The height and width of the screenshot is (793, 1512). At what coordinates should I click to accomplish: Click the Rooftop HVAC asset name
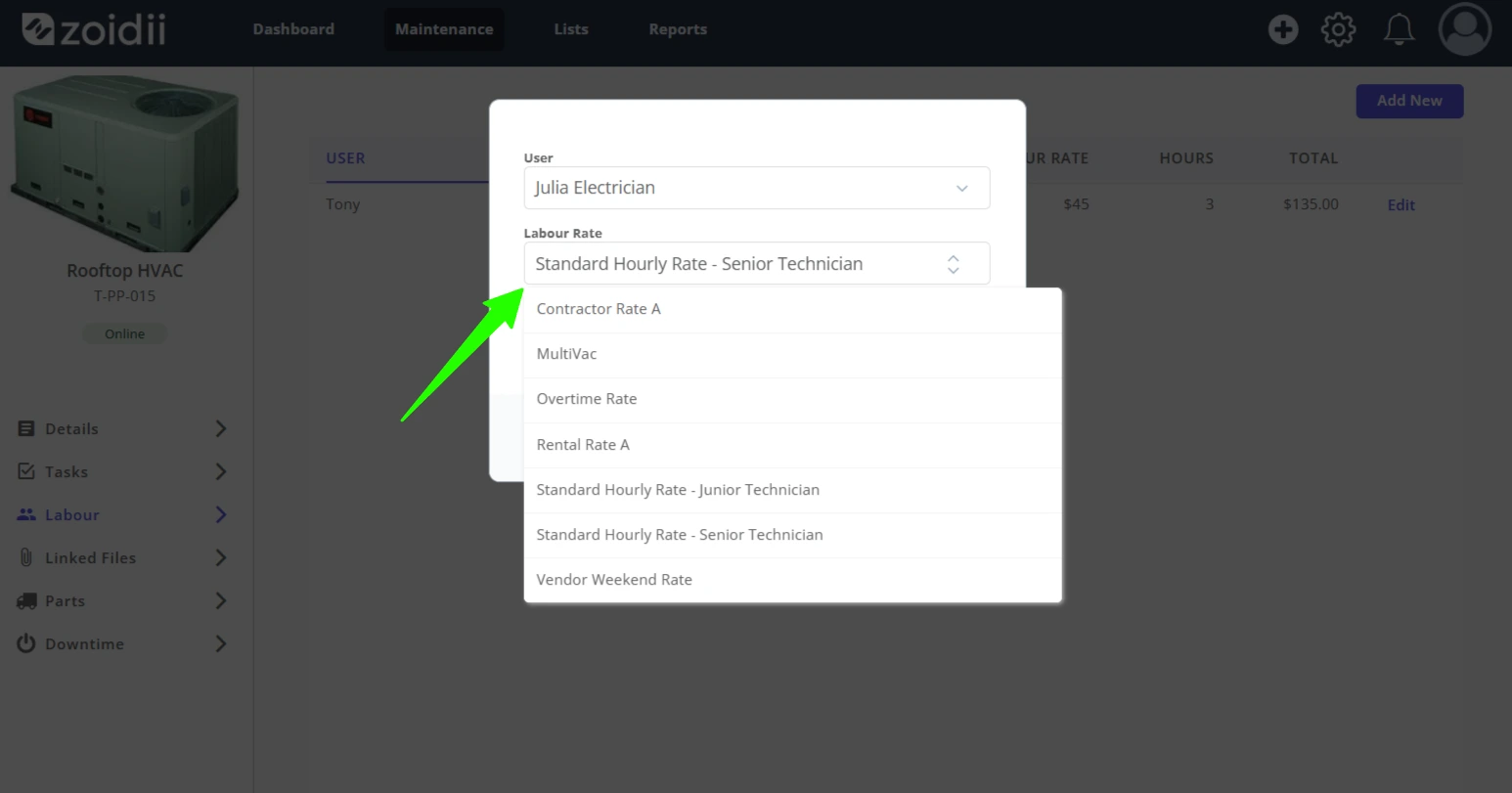124,271
